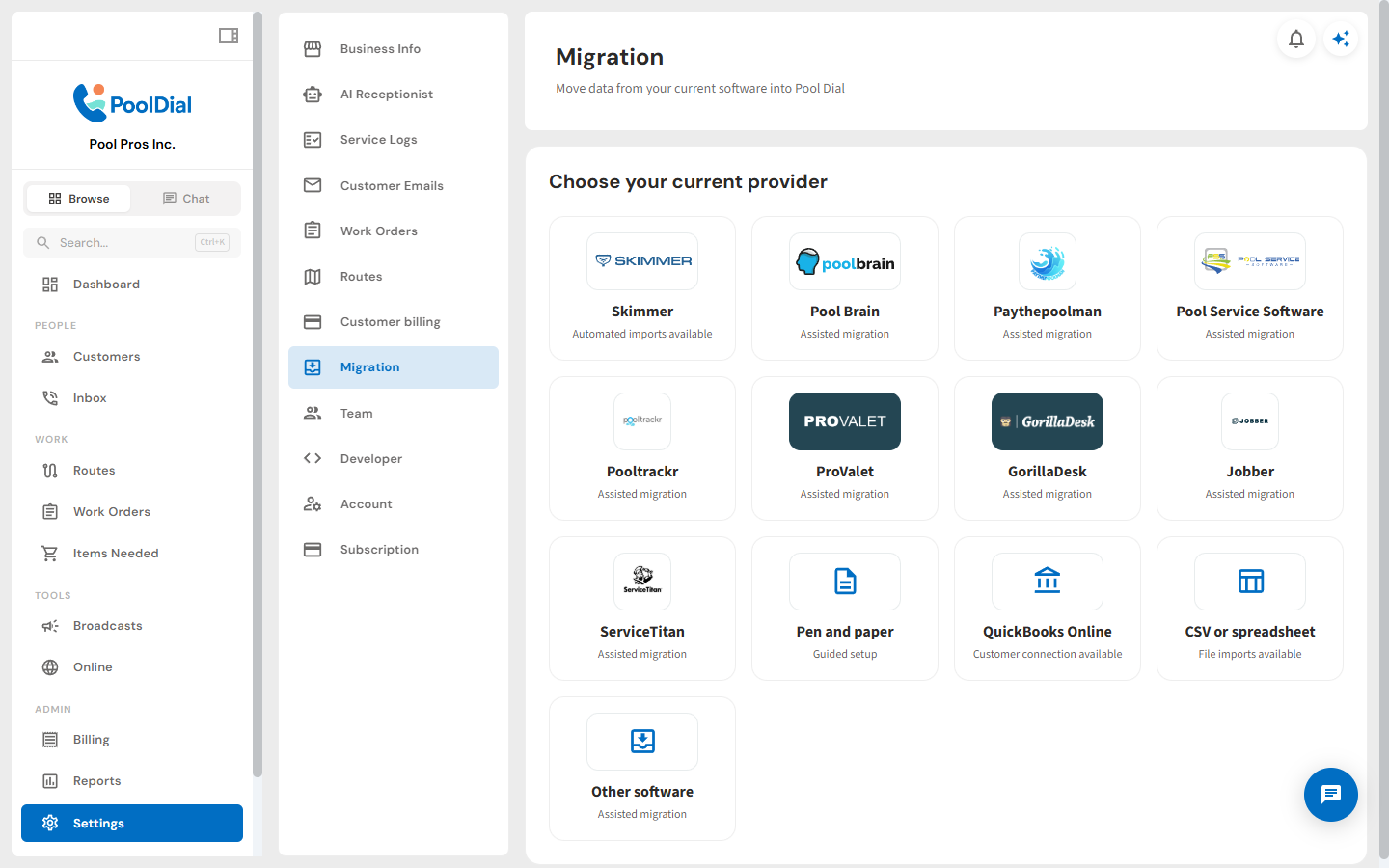Open Routes in the main sidebar

(132, 471)
